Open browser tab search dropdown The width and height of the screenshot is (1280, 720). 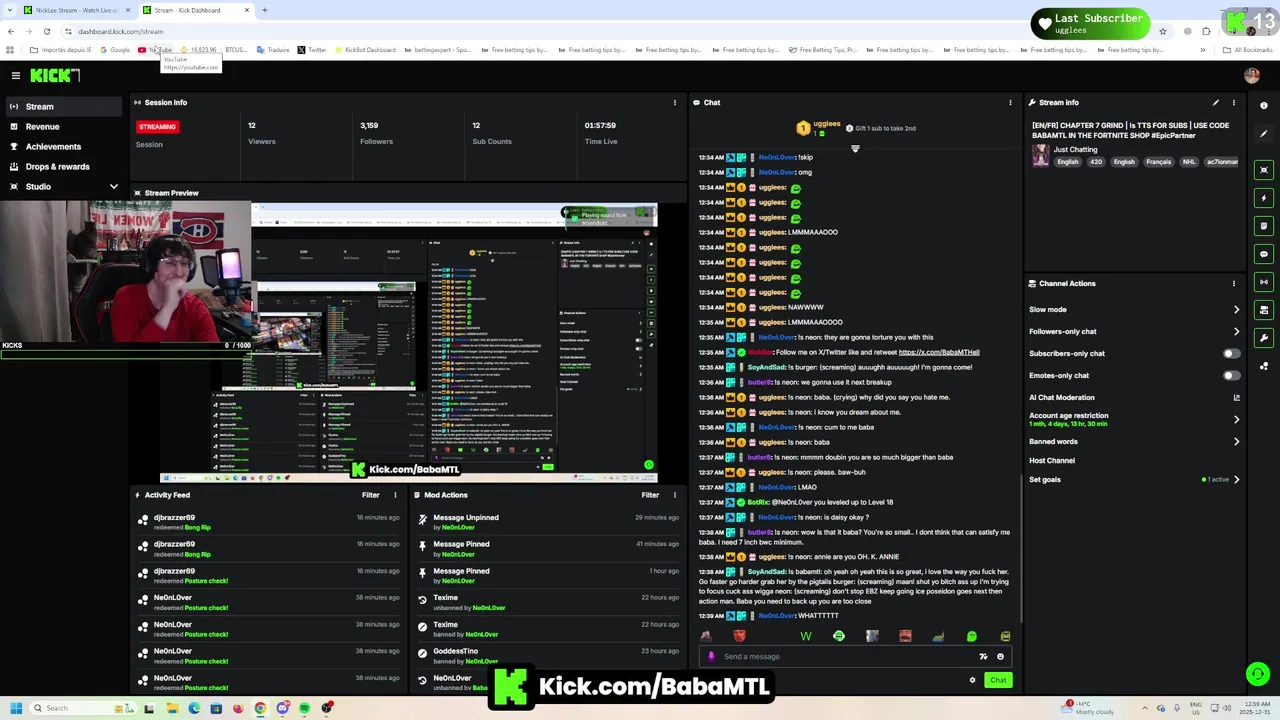click(x=10, y=10)
